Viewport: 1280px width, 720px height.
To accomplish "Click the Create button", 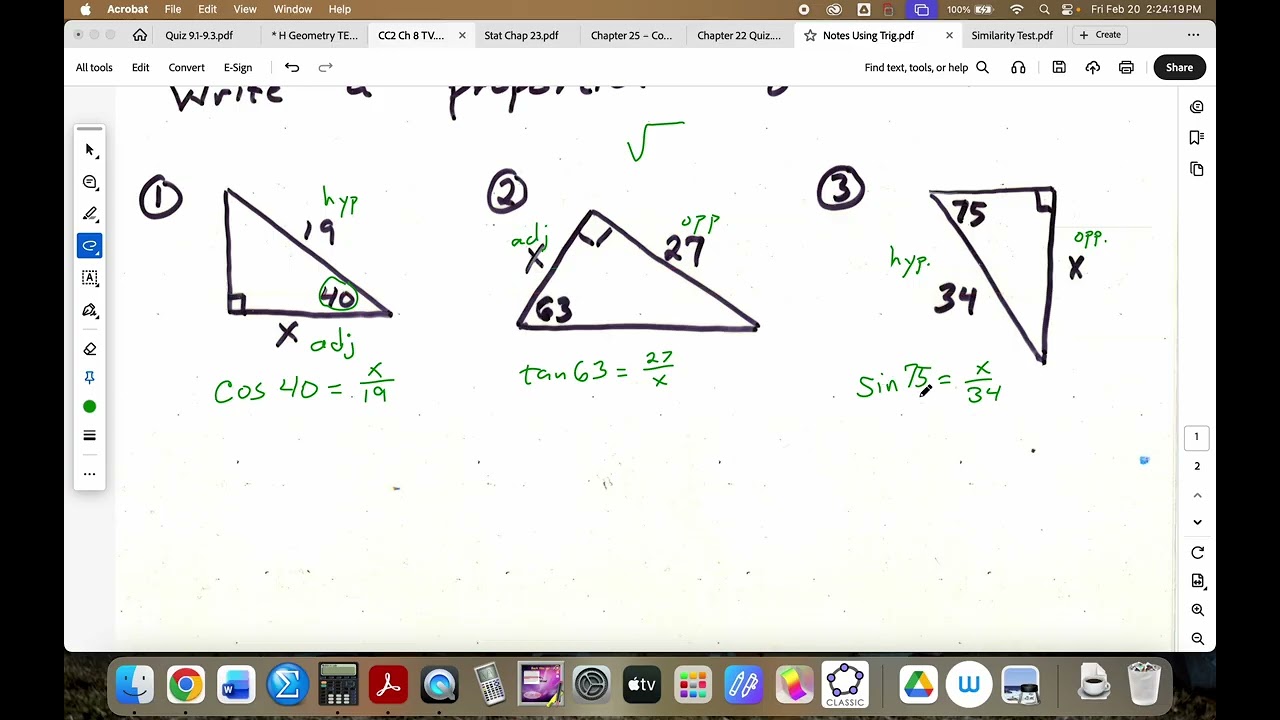I will click(x=1100, y=35).
